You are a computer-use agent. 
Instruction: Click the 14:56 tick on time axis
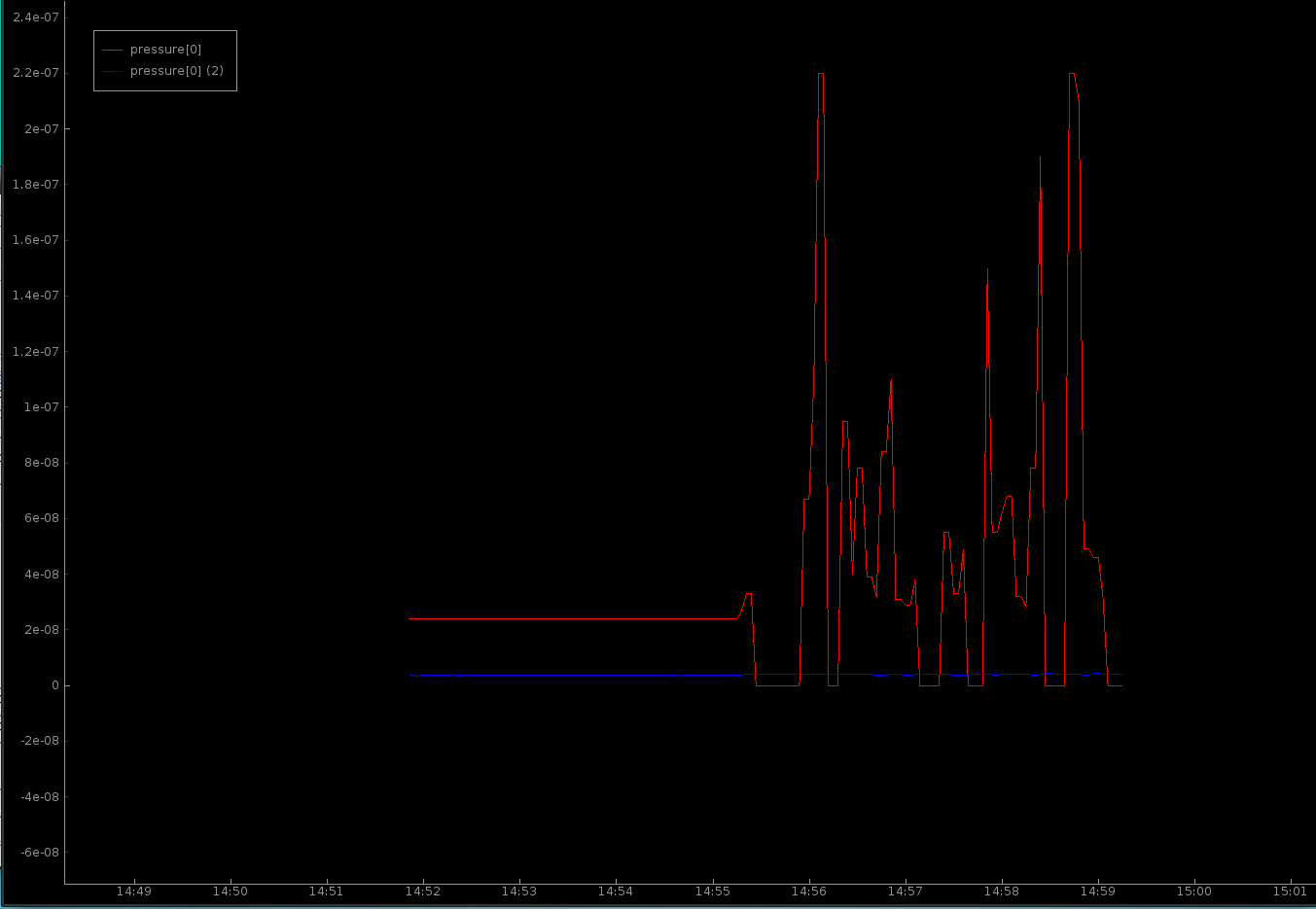808,891
